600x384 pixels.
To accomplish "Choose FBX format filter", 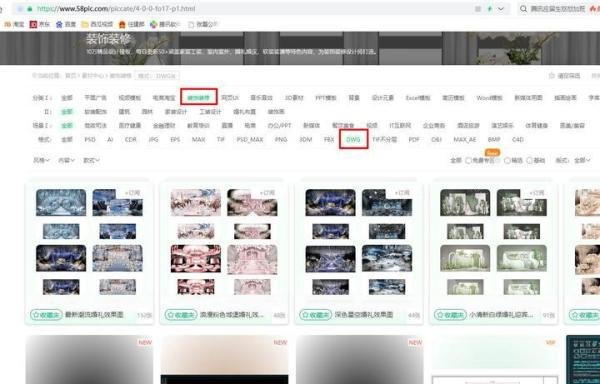I will point(329,140).
